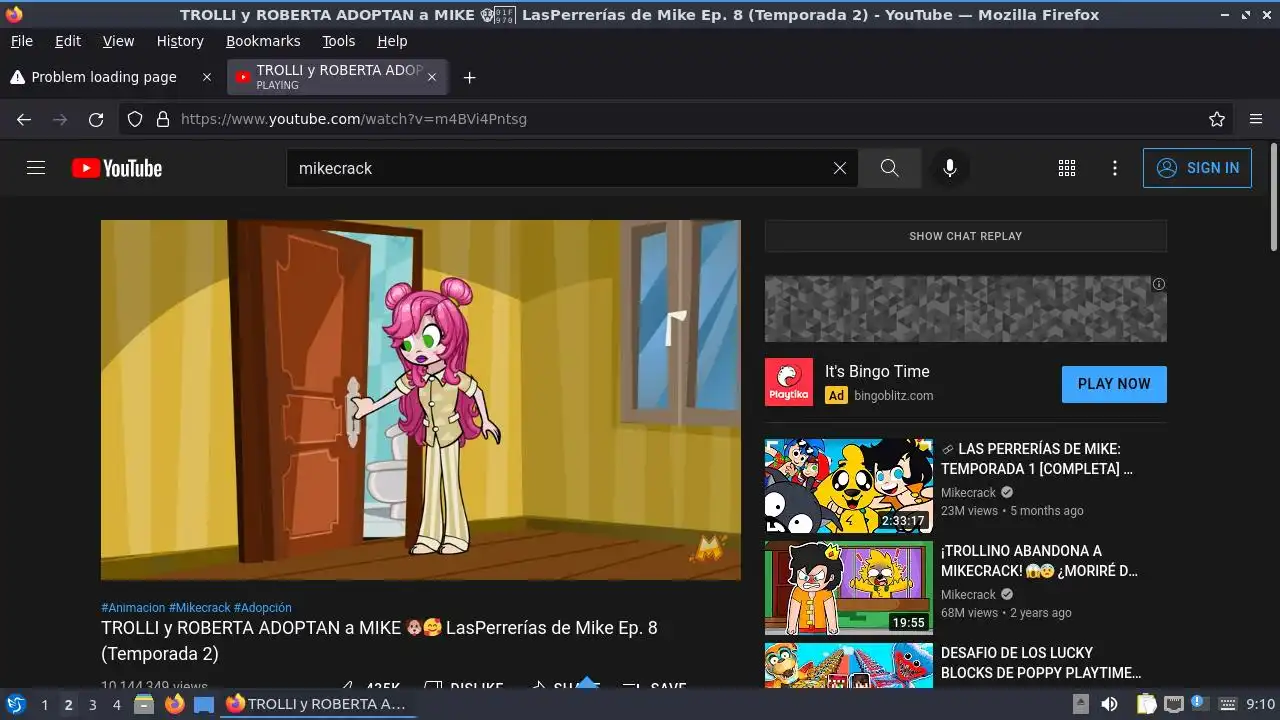Click update notifier tray icon

coord(1199,703)
